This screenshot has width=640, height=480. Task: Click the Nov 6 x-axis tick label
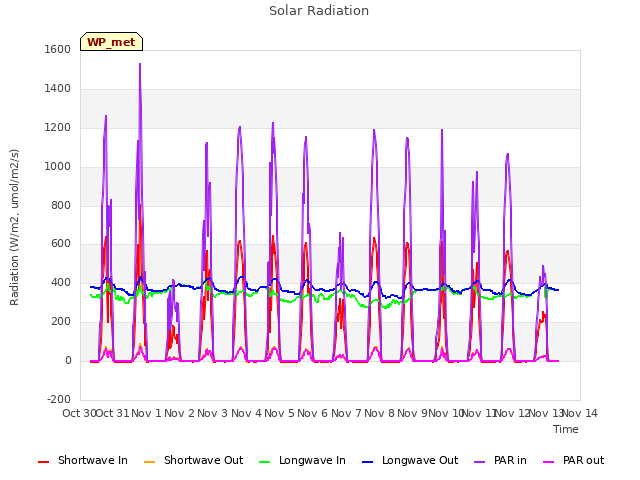(x=313, y=413)
